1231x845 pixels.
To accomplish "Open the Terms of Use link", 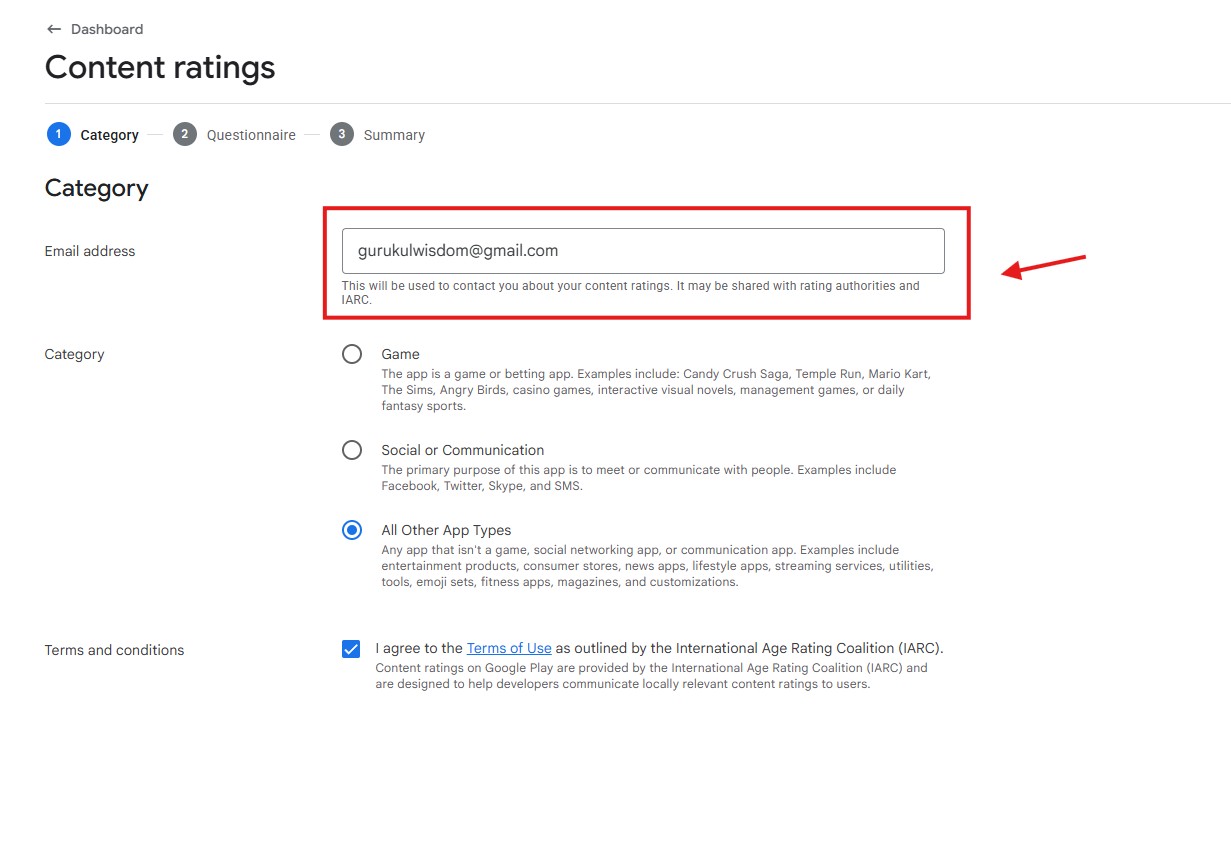I will point(509,648).
